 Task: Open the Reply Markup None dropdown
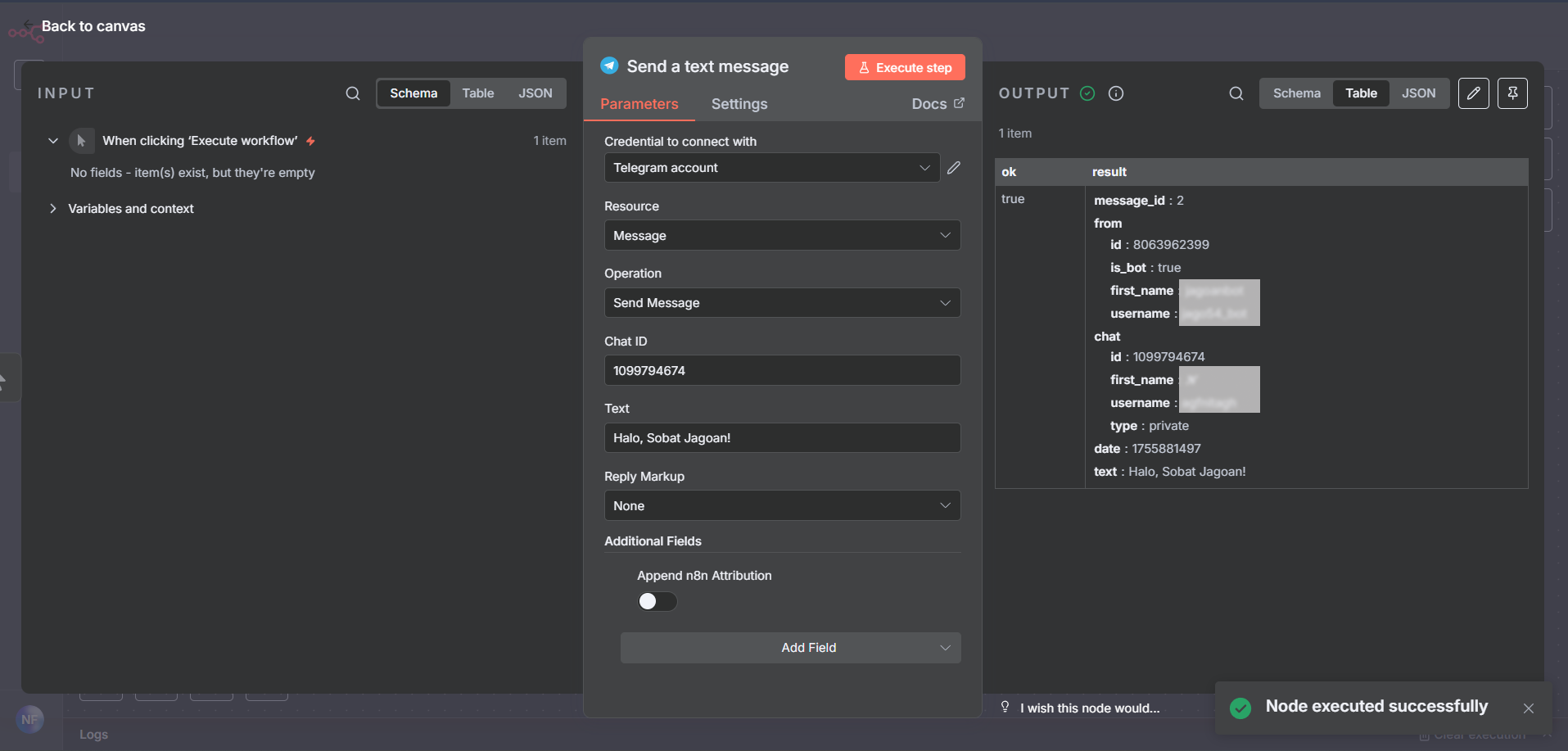782,506
